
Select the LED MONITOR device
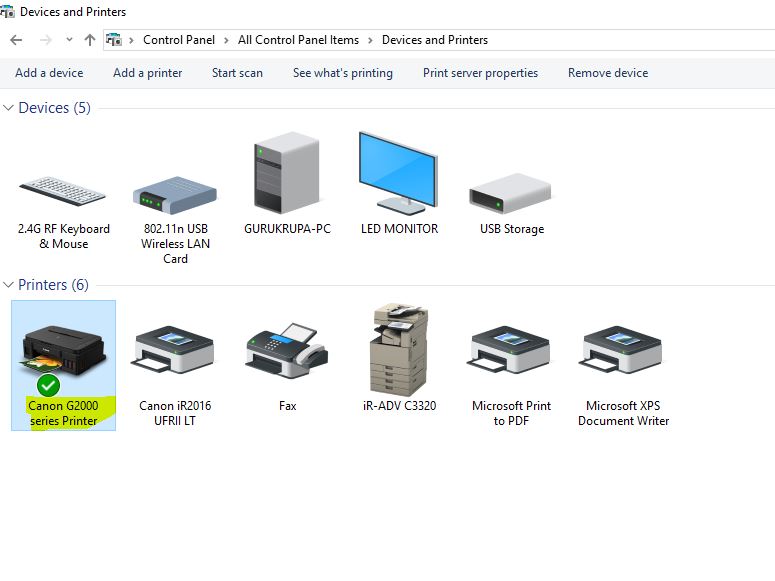(x=399, y=175)
